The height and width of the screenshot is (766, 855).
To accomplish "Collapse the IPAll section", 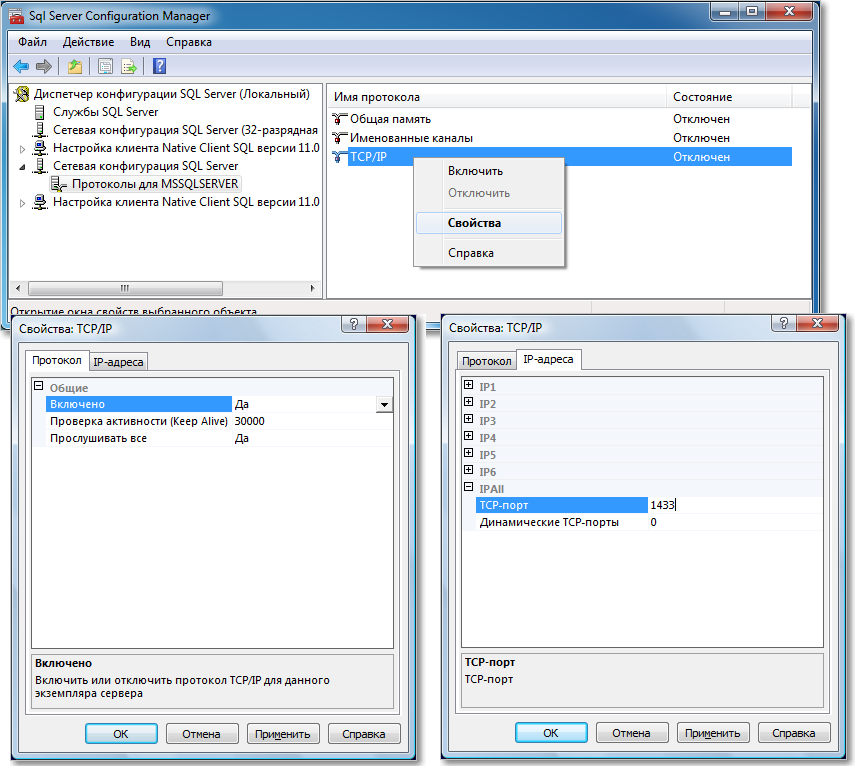I will (468, 487).
